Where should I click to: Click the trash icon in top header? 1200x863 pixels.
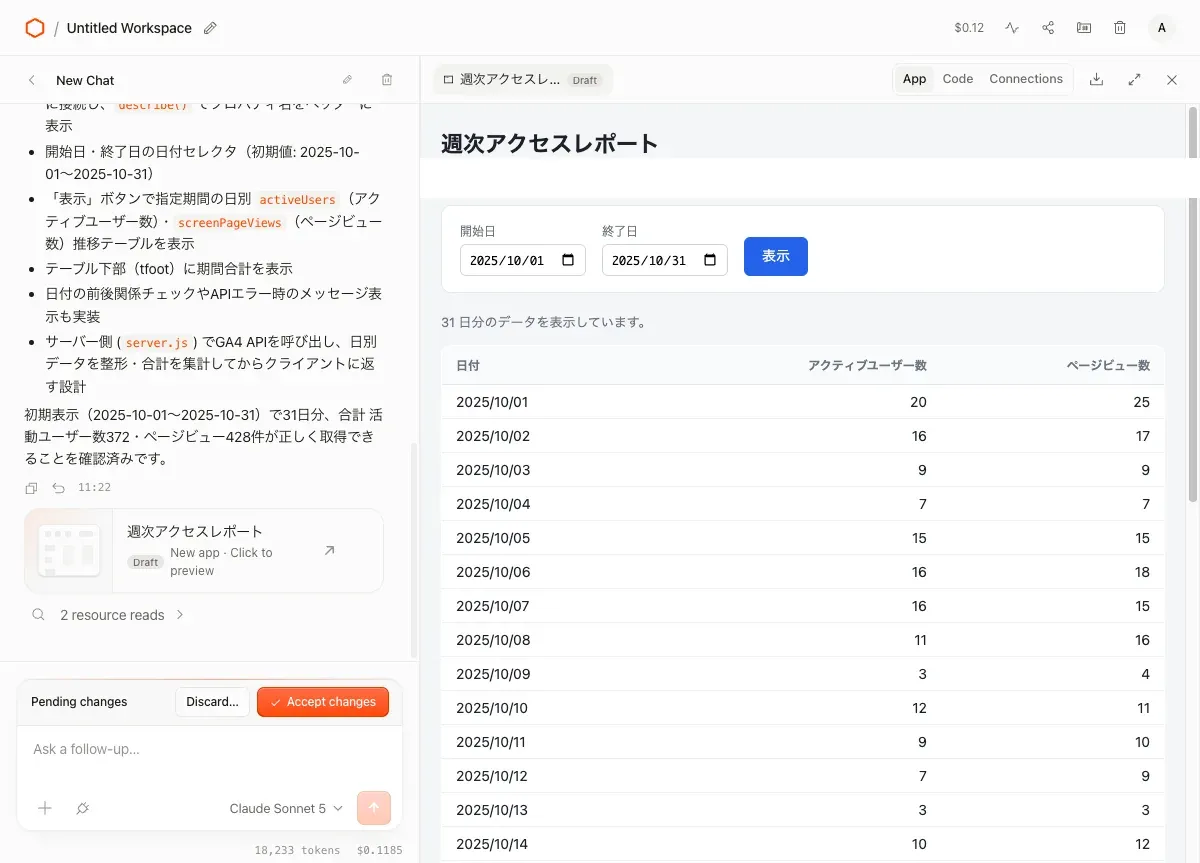point(1120,28)
